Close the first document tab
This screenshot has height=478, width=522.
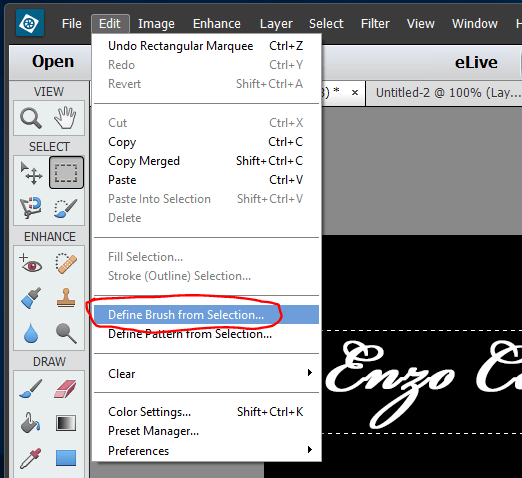(355, 92)
